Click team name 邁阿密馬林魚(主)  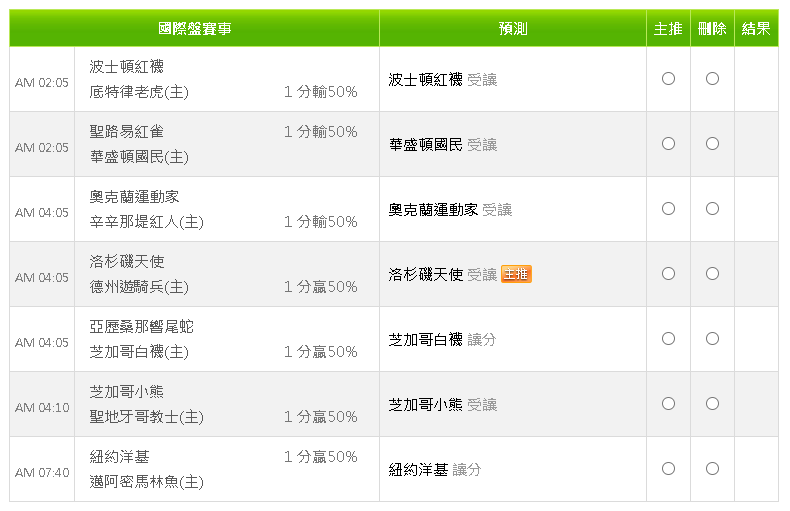tap(147, 482)
